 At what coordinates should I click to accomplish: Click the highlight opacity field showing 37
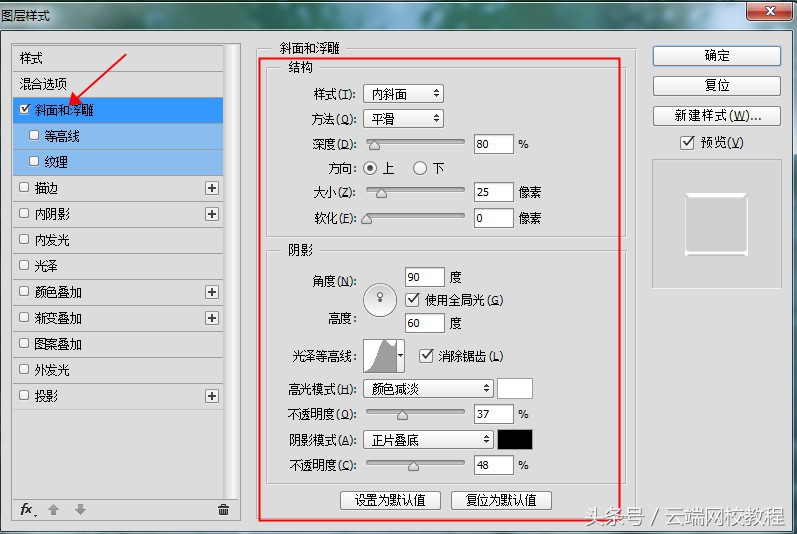[494, 414]
